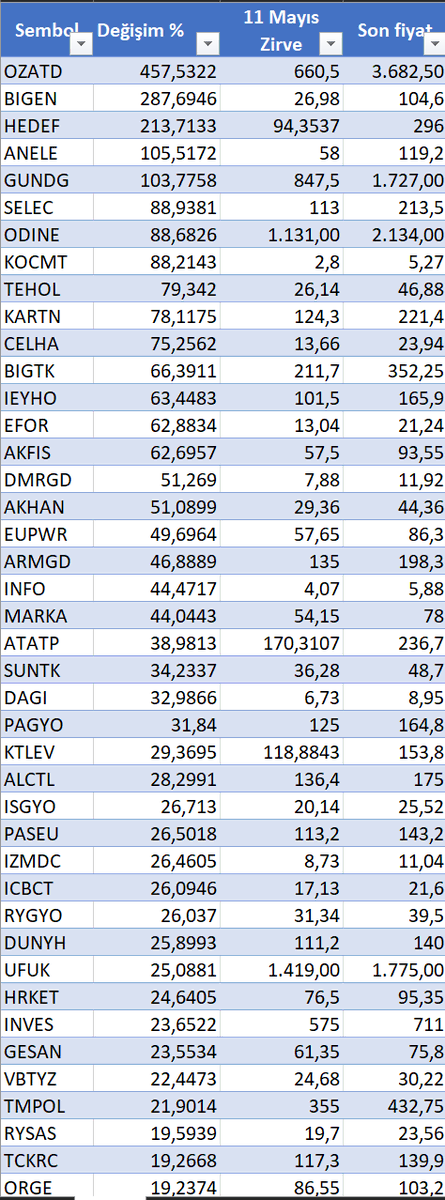
Task: Open the 11 Mayıs Zirve filter dropdown
Action: click(331, 44)
